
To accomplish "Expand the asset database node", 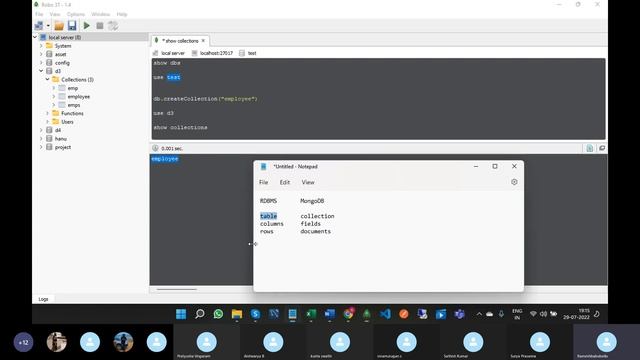I will pyautogui.click(x=41, y=54).
